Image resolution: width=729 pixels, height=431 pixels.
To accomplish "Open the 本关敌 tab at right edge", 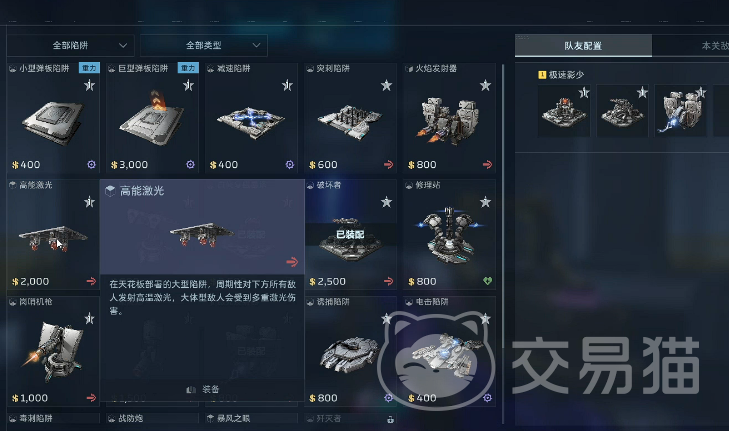I will click(715, 46).
